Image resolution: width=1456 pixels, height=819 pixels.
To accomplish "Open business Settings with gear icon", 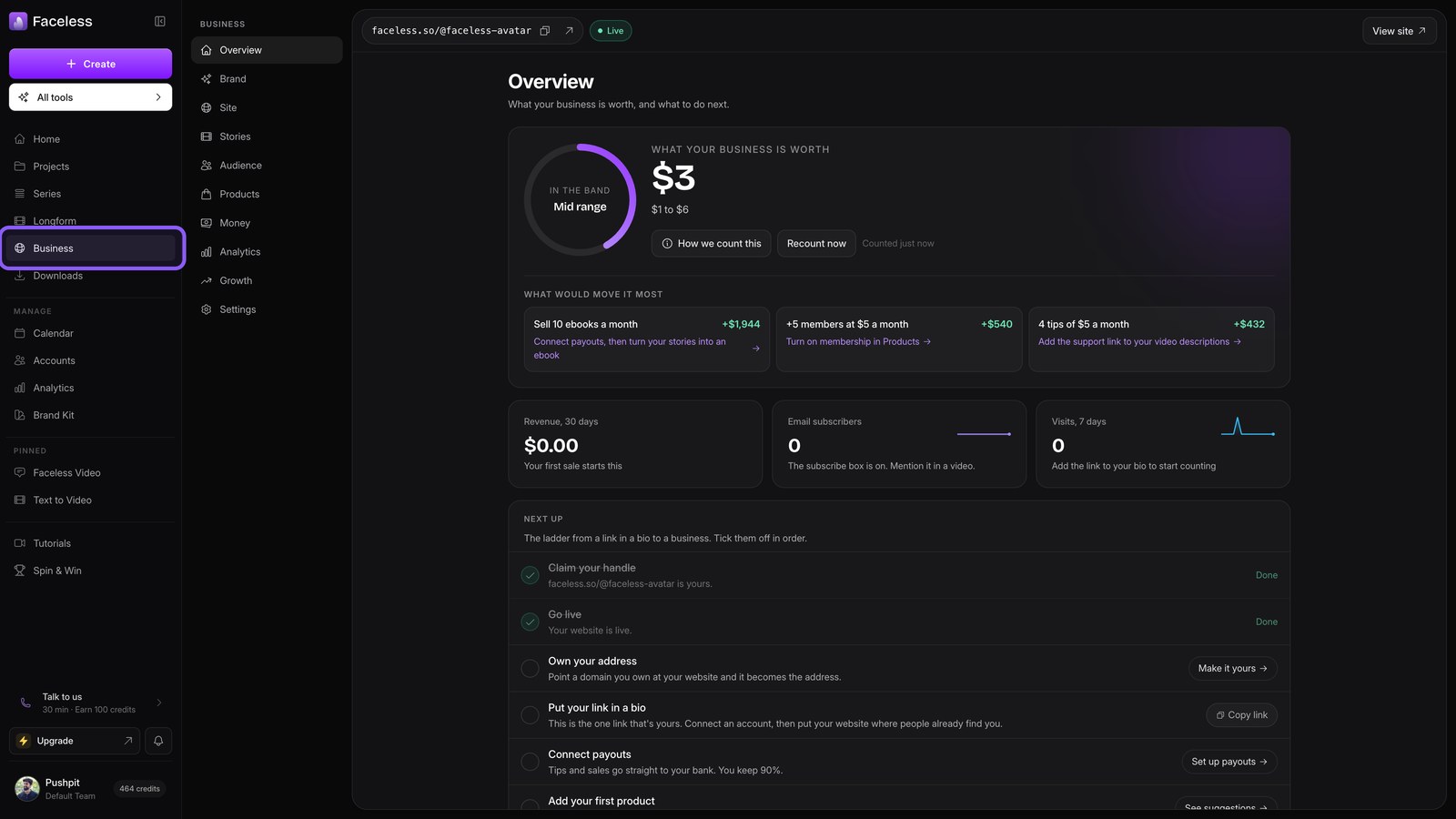I will (x=267, y=309).
